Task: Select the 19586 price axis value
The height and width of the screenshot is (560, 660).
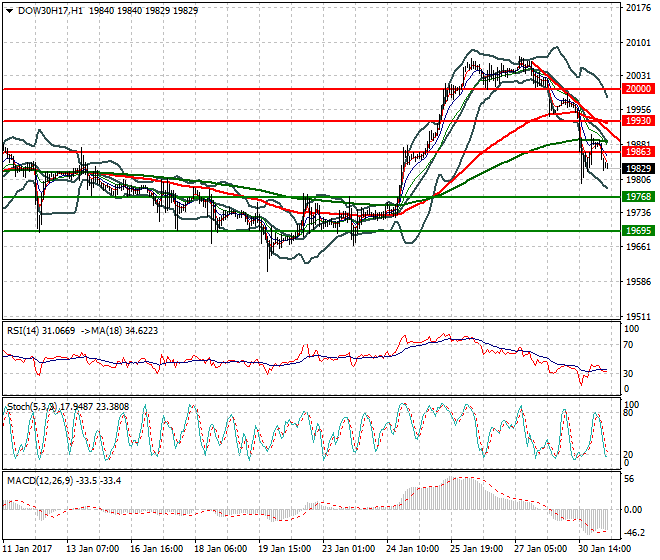Action: pos(638,282)
